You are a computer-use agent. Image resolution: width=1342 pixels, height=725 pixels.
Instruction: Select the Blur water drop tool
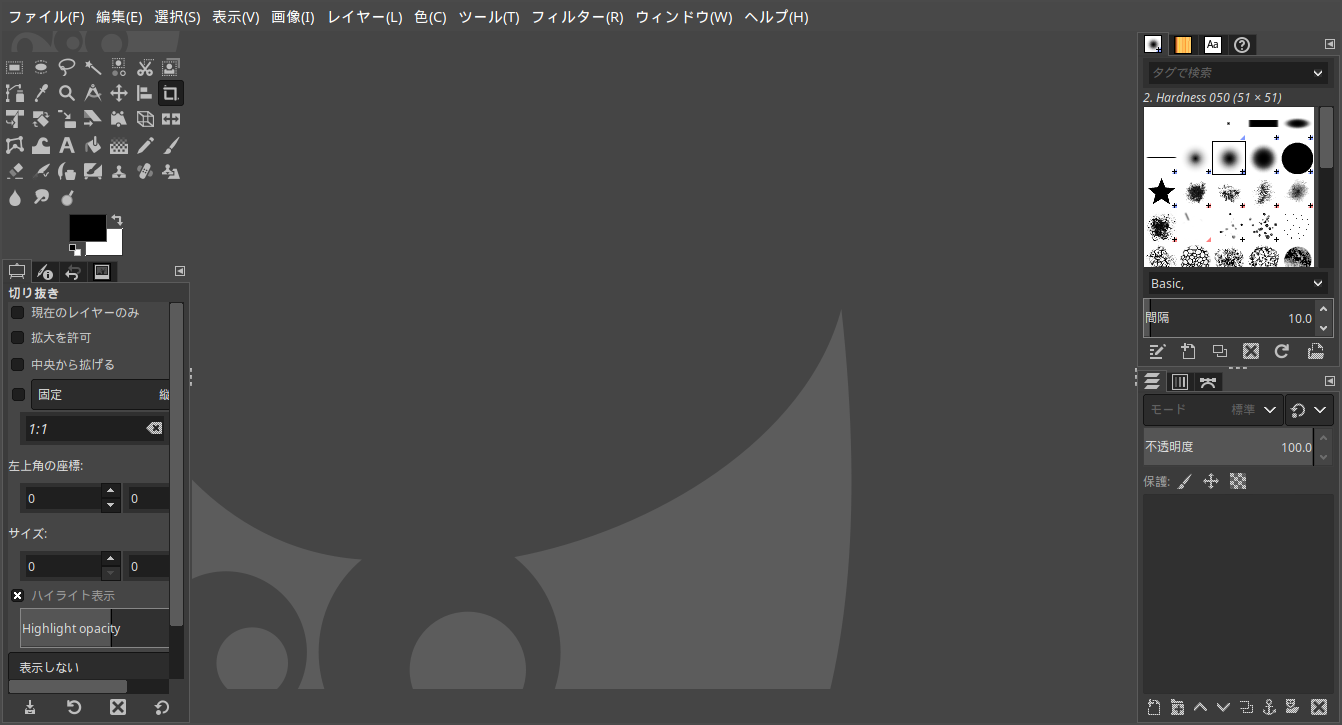point(15,197)
